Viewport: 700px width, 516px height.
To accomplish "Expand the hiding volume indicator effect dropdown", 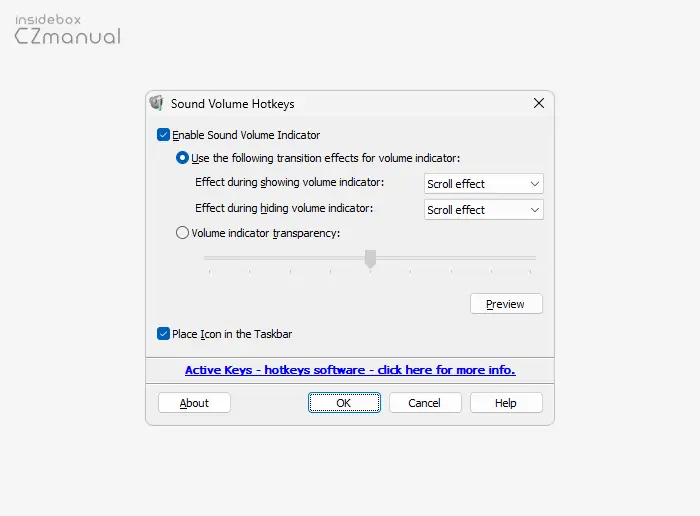I will pyautogui.click(x=484, y=210).
